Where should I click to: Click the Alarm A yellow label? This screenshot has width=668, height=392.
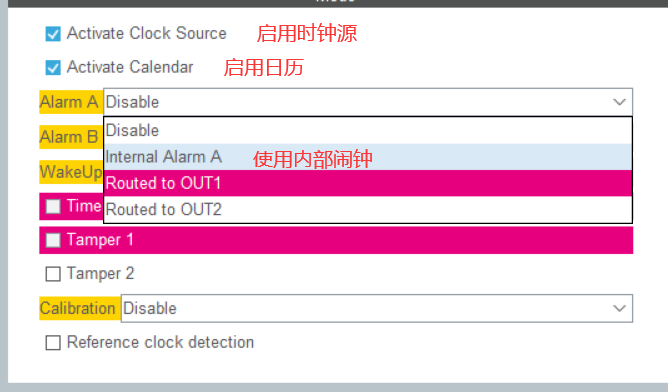click(71, 102)
